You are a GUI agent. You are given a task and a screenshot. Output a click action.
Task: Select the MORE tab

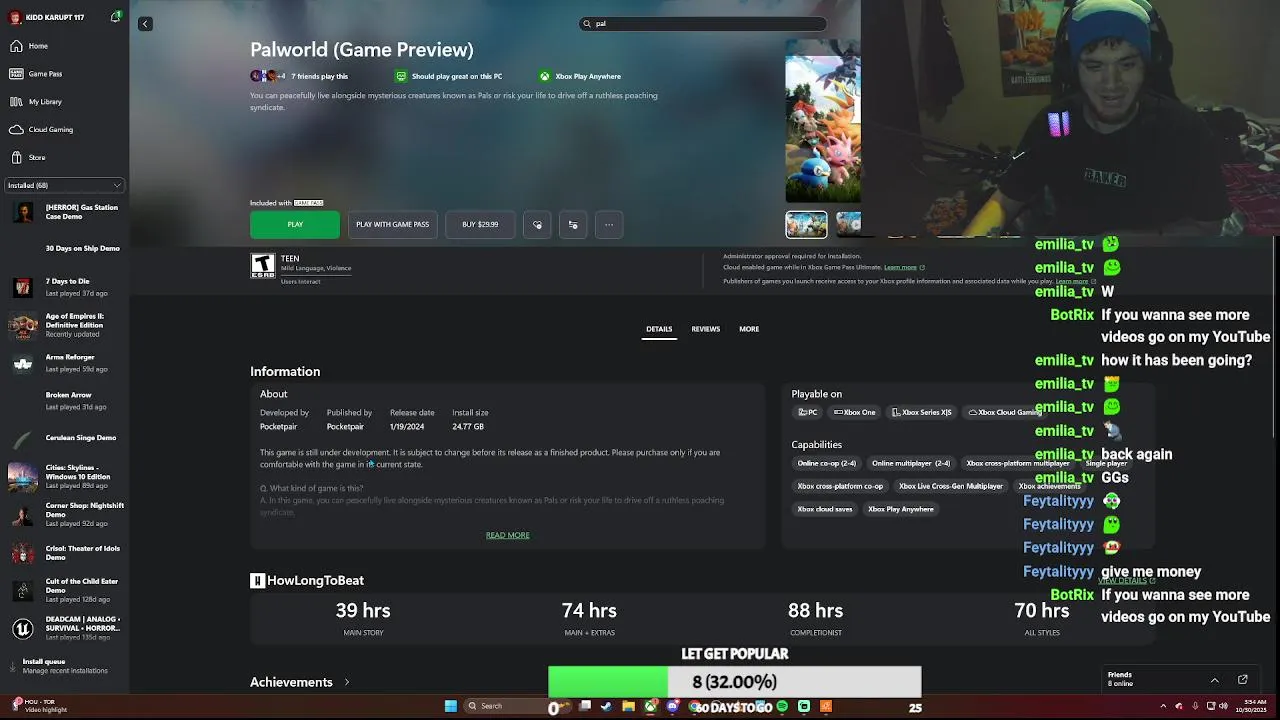click(x=749, y=329)
